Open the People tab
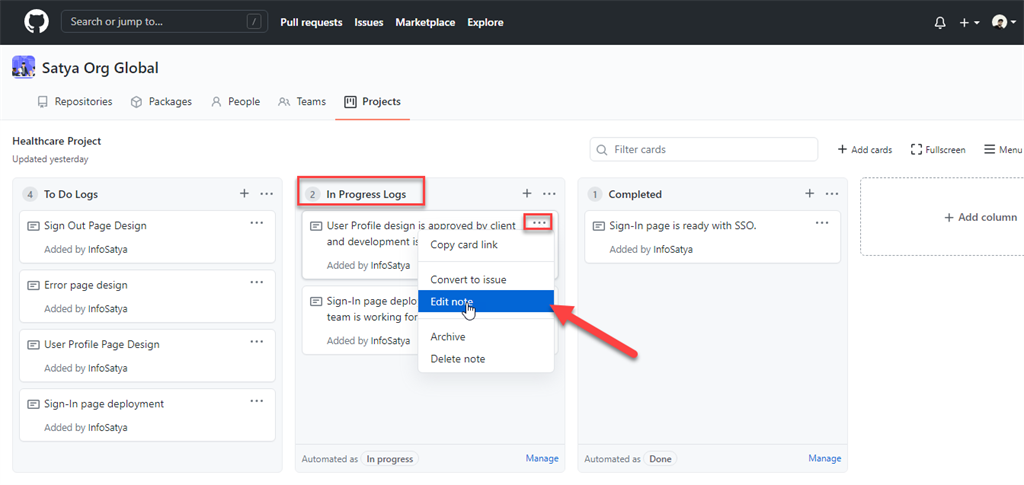 [x=236, y=102]
